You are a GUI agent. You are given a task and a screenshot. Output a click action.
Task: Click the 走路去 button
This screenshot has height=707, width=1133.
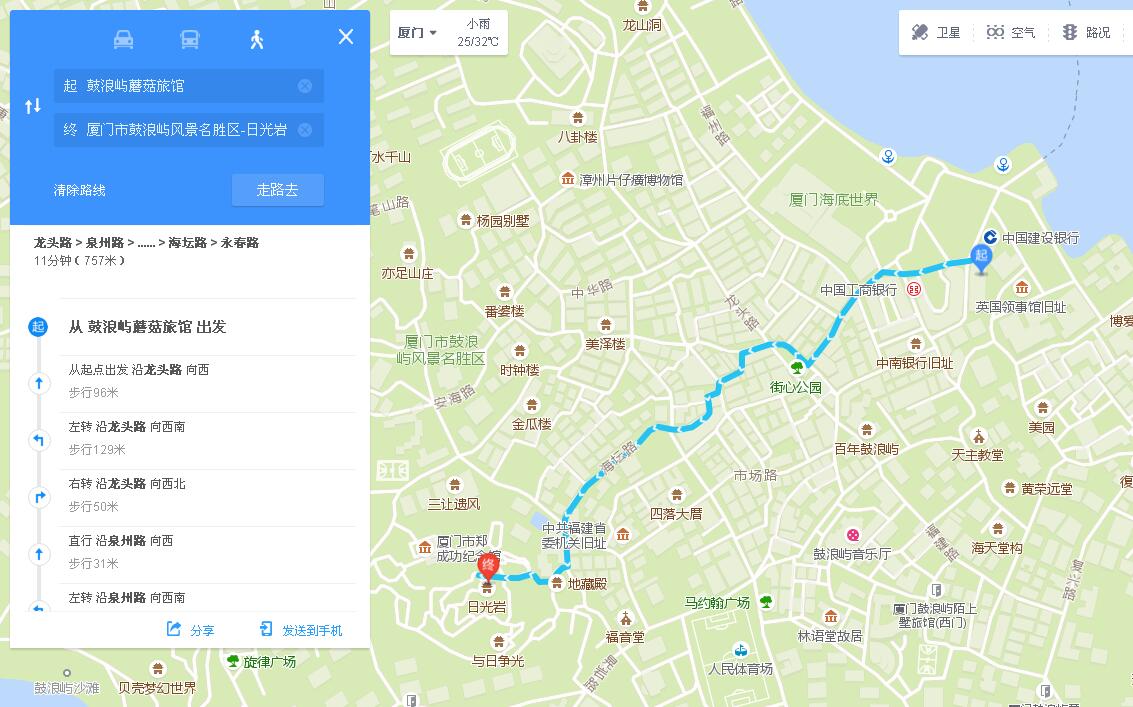click(277, 189)
